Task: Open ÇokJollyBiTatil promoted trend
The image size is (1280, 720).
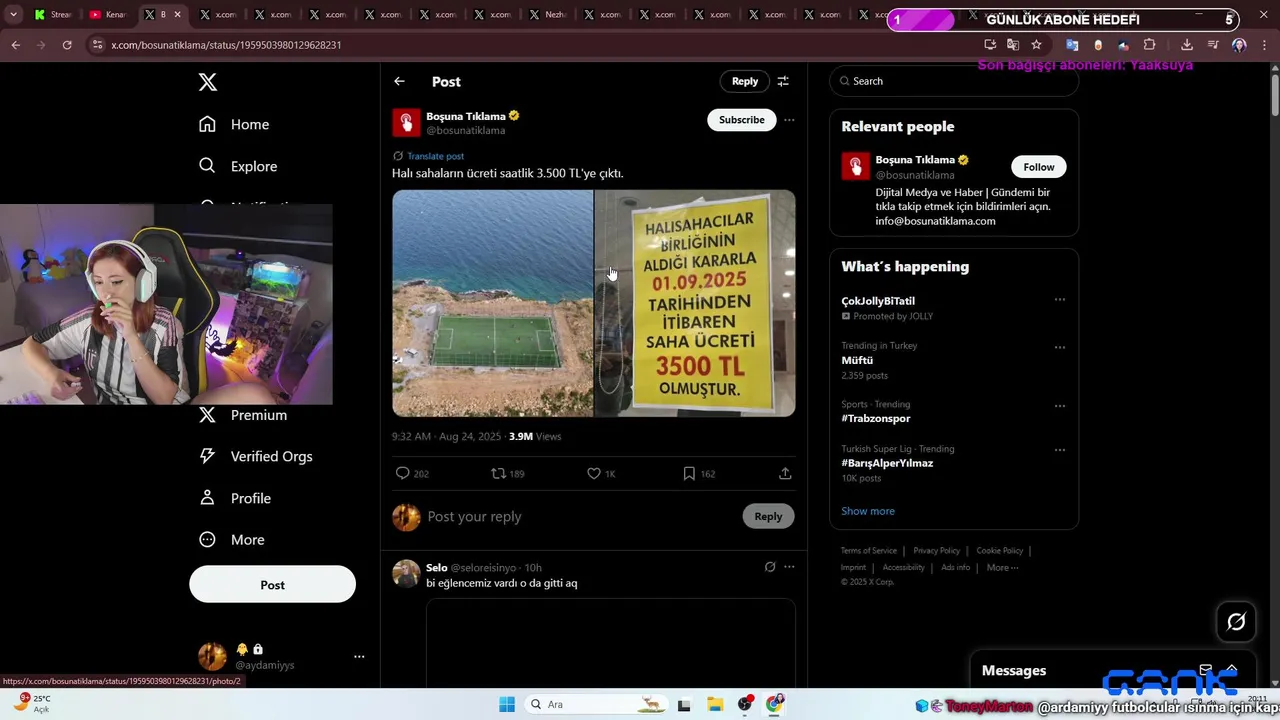Action: click(x=878, y=301)
